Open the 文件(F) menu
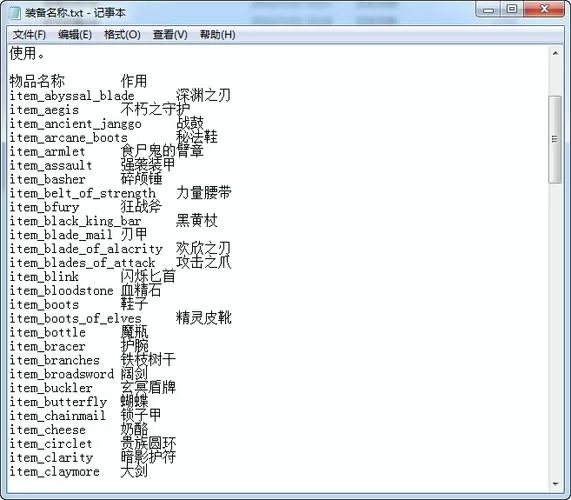 [29, 35]
